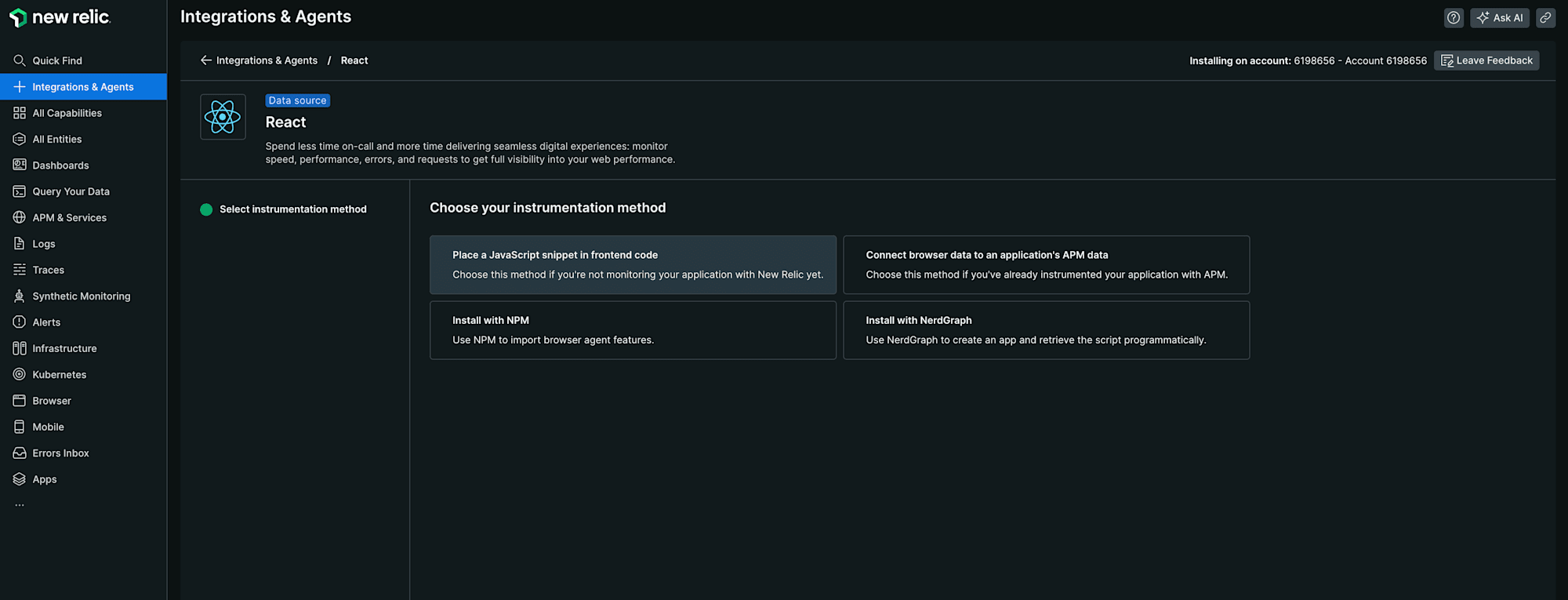Click Query Your Data terminal icon

[20, 191]
